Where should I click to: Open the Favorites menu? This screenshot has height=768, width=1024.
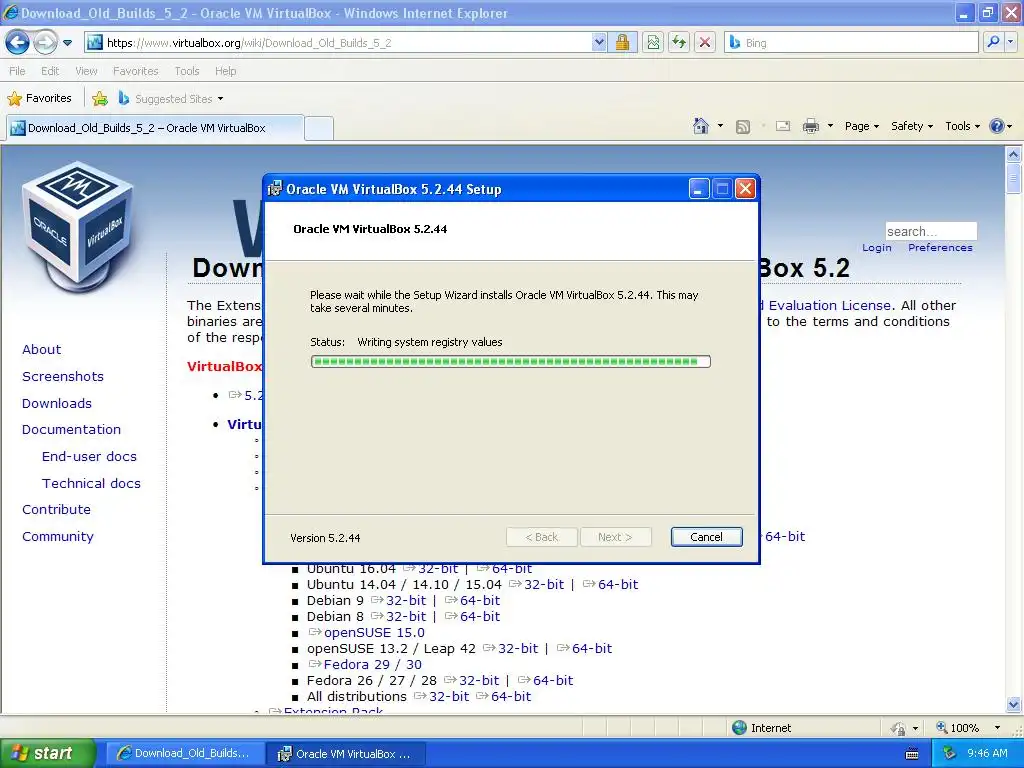(135, 71)
